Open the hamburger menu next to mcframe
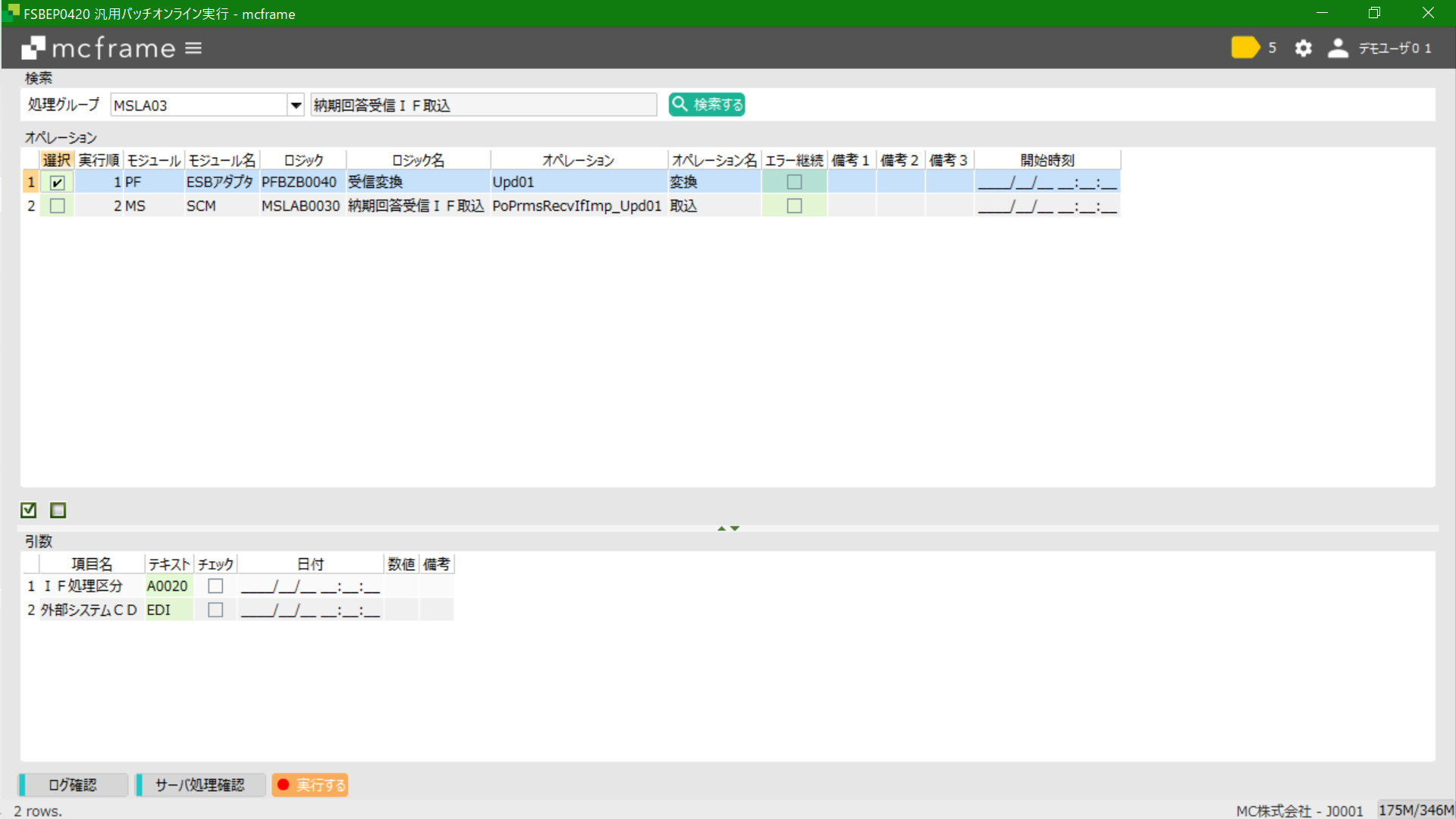Screen dimensions: 1456x819 194,47
